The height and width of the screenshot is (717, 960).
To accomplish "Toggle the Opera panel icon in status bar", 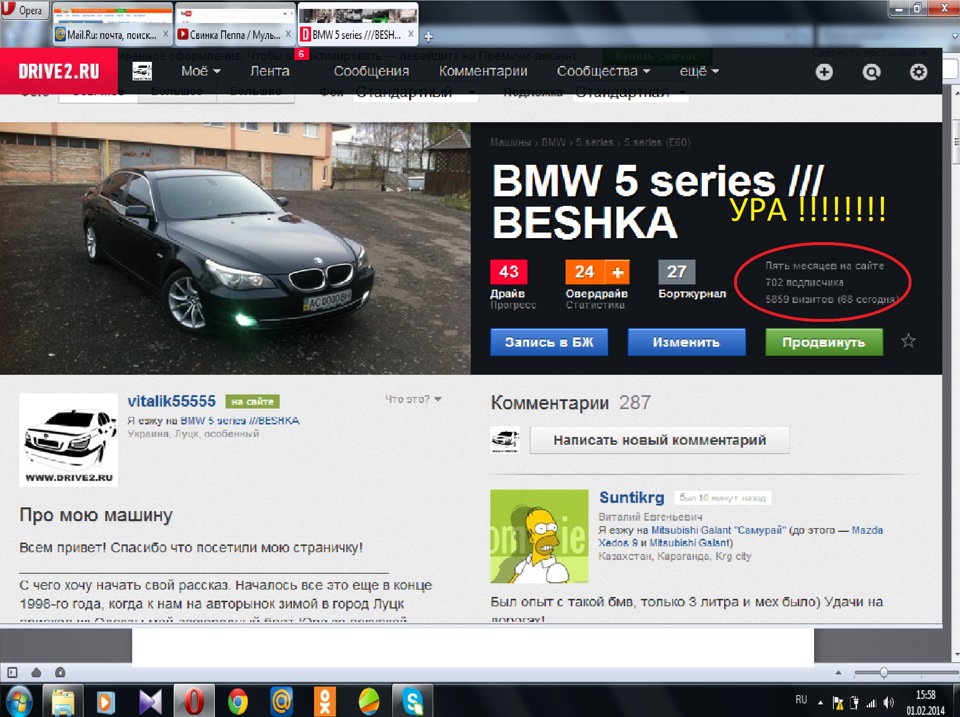I will [x=12, y=672].
